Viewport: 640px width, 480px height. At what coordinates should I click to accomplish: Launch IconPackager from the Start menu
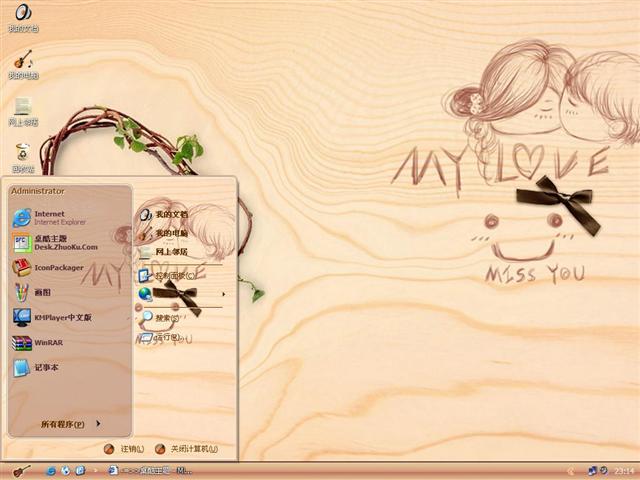tap(69, 268)
